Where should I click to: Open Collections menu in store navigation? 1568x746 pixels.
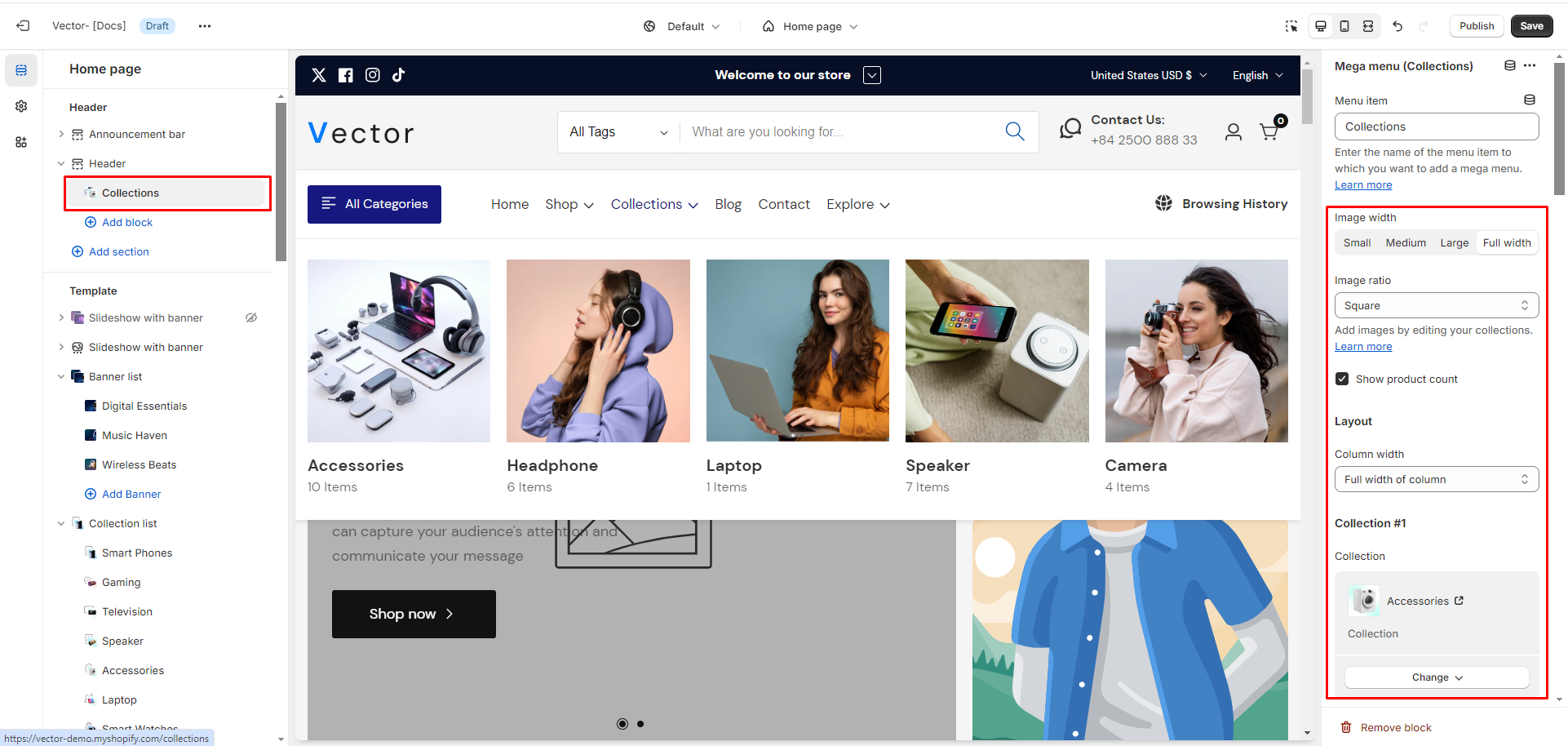[653, 204]
